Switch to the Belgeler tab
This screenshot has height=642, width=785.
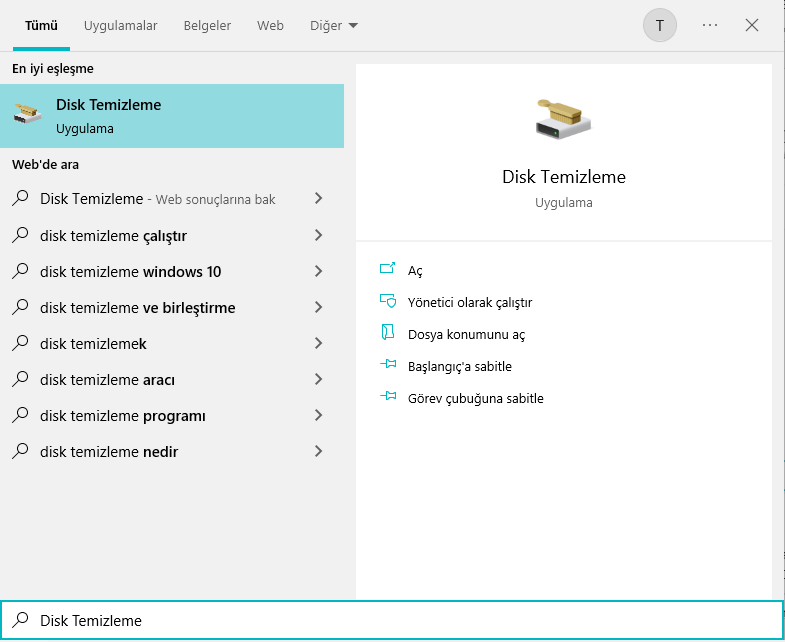(207, 26)
